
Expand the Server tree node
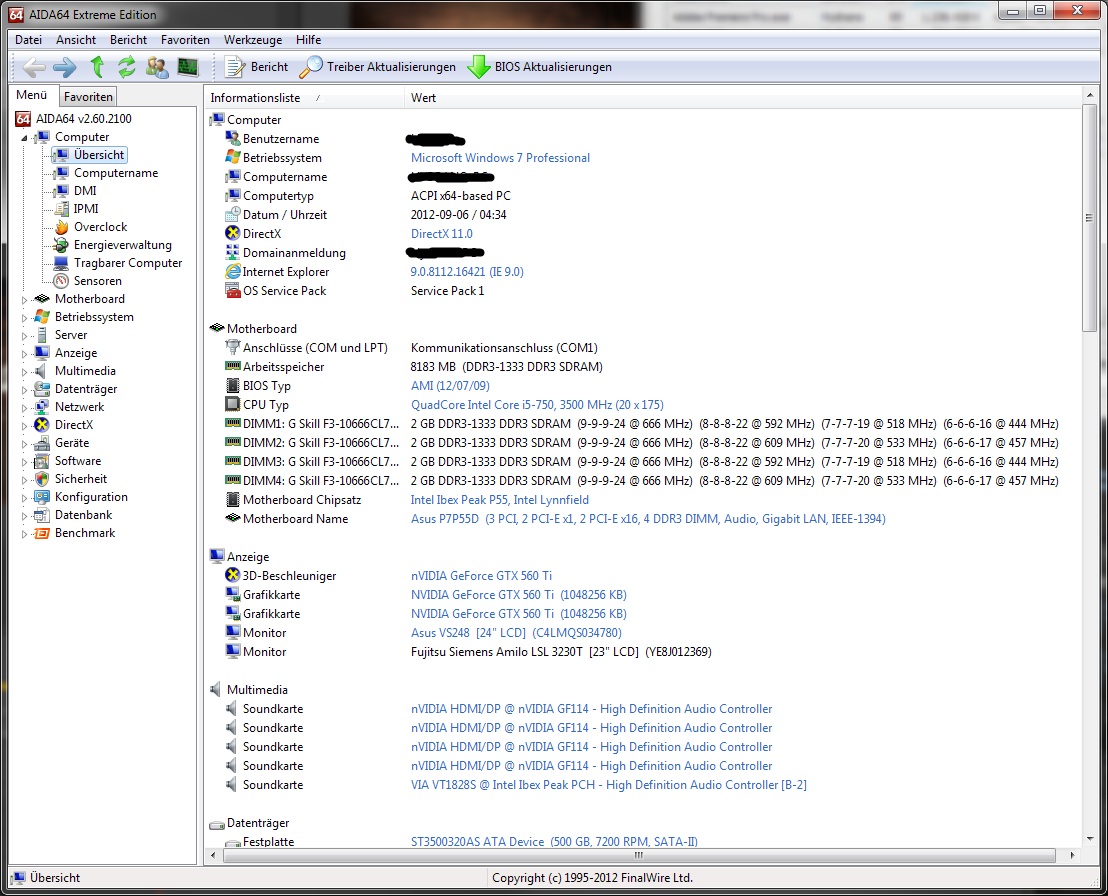pos(24,336)
